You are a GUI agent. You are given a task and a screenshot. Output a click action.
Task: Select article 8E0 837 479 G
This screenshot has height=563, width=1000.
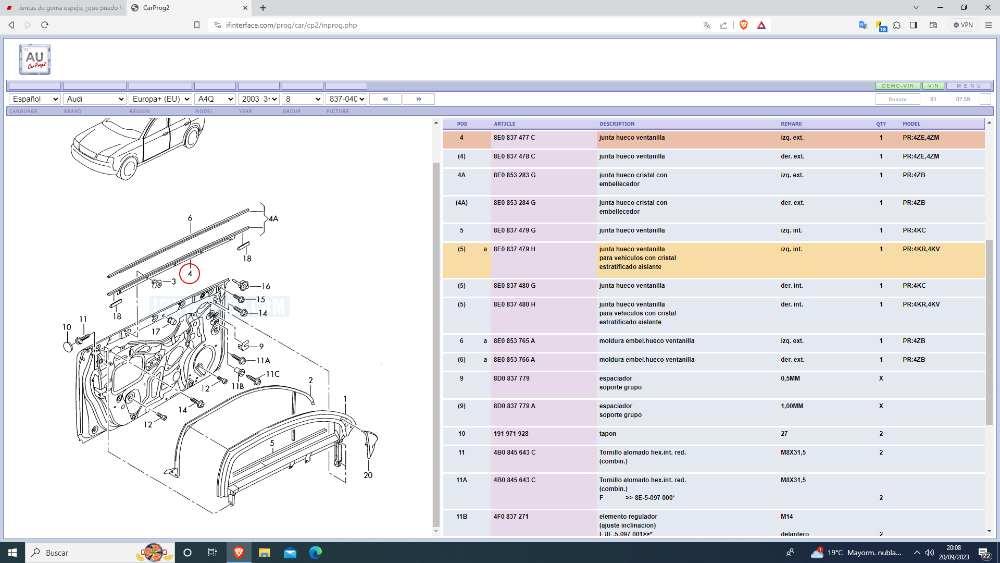[x=514, y=230]
